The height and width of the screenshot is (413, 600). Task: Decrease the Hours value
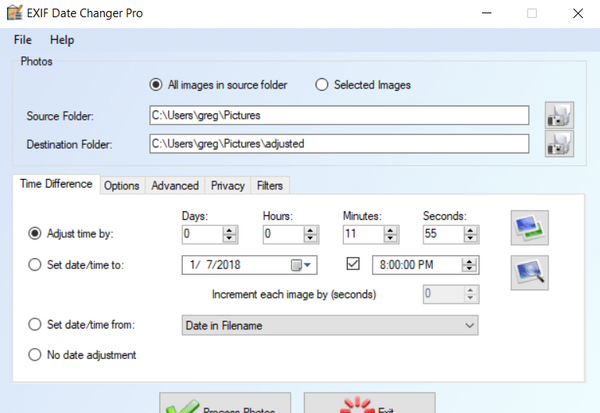coord(310,238)
